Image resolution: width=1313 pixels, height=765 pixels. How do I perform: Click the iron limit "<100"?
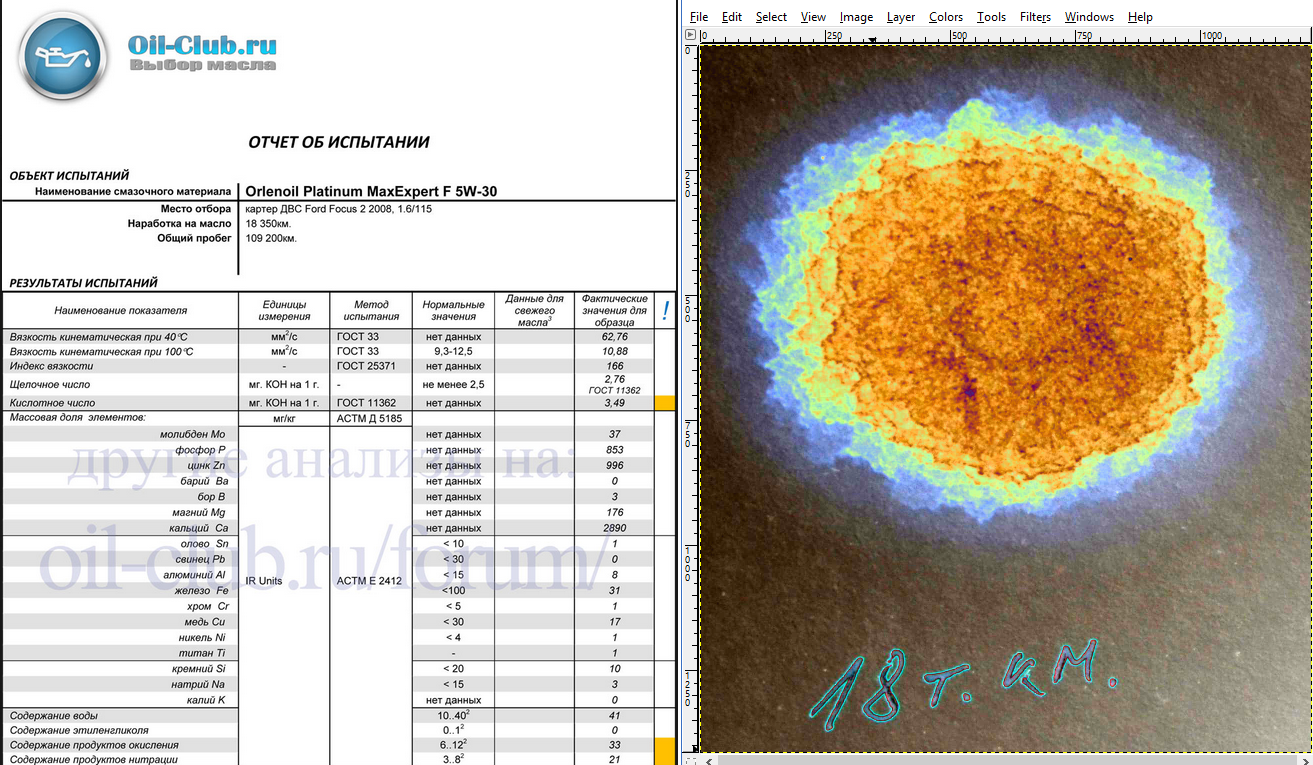[453, 591]
